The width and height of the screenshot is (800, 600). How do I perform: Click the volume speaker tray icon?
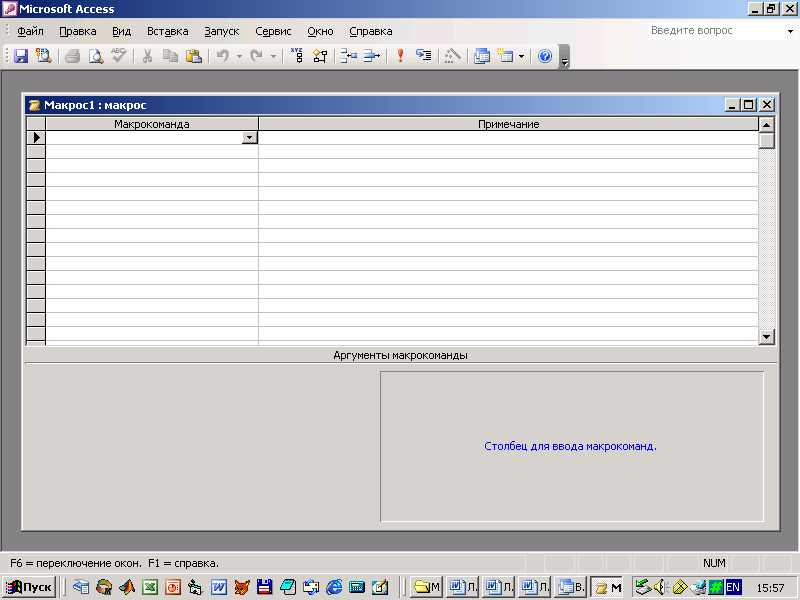(x=661, y=587)
